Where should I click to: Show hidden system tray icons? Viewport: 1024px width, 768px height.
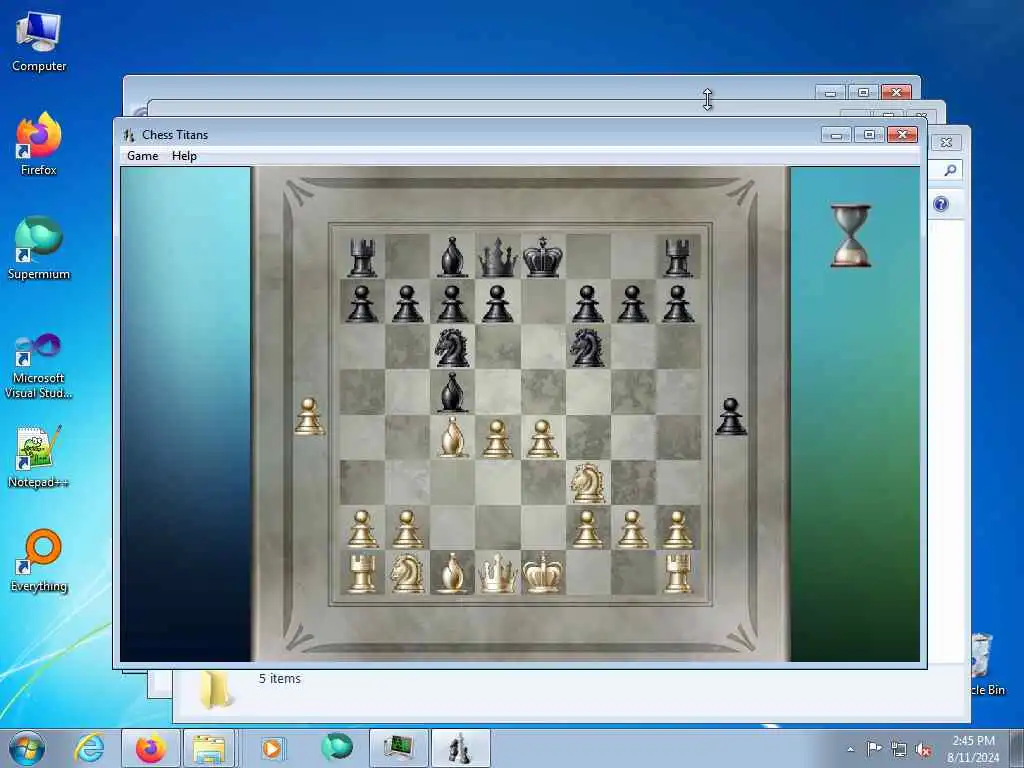pyautogui.click(x=850, y=749)
